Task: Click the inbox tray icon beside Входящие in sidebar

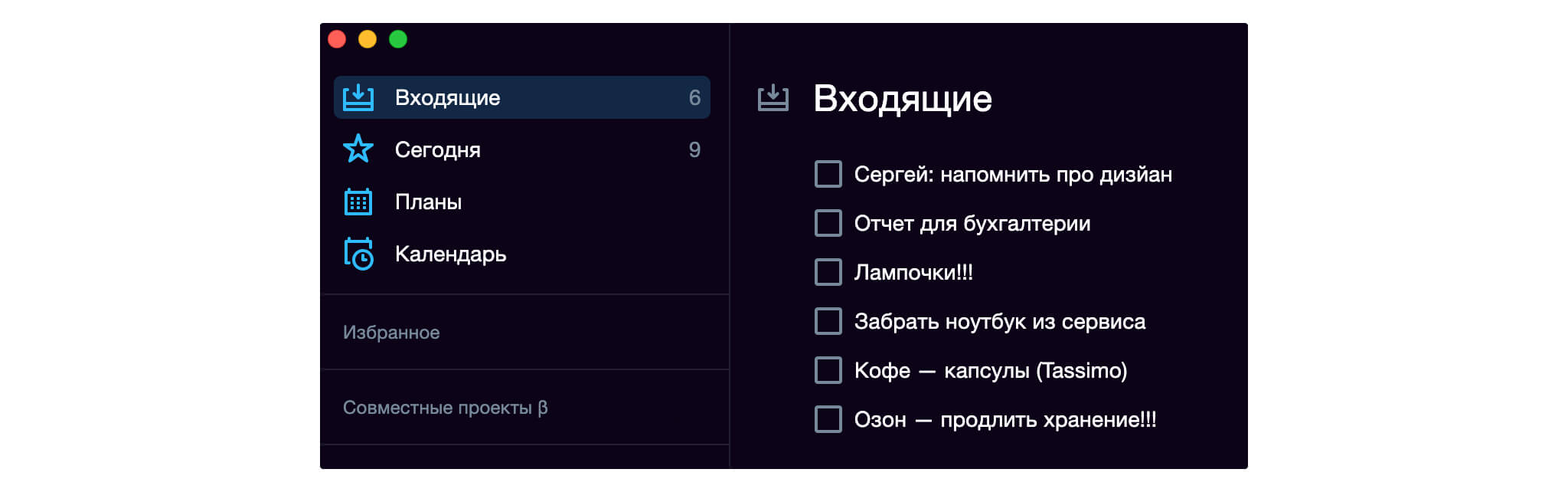Action: 358,97
